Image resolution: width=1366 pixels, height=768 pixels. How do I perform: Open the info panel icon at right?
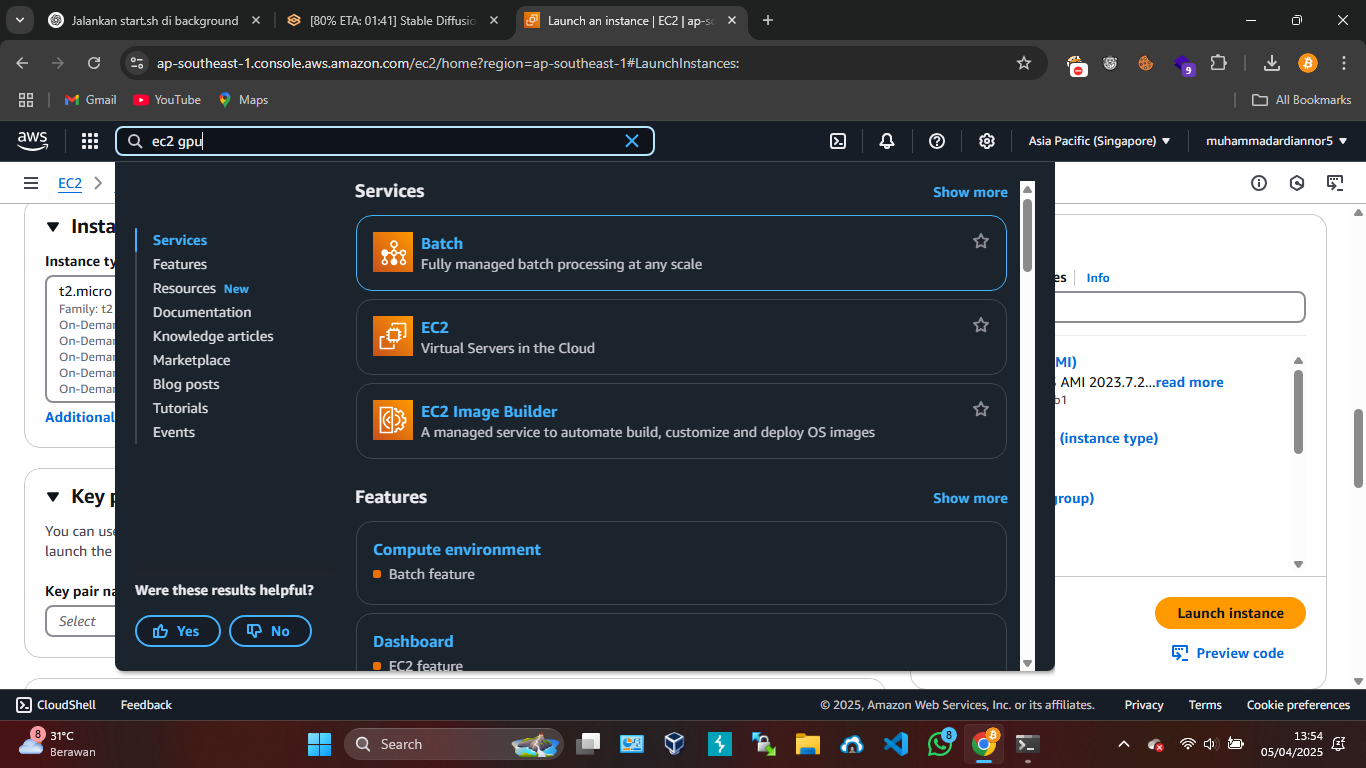point(1259,183)
